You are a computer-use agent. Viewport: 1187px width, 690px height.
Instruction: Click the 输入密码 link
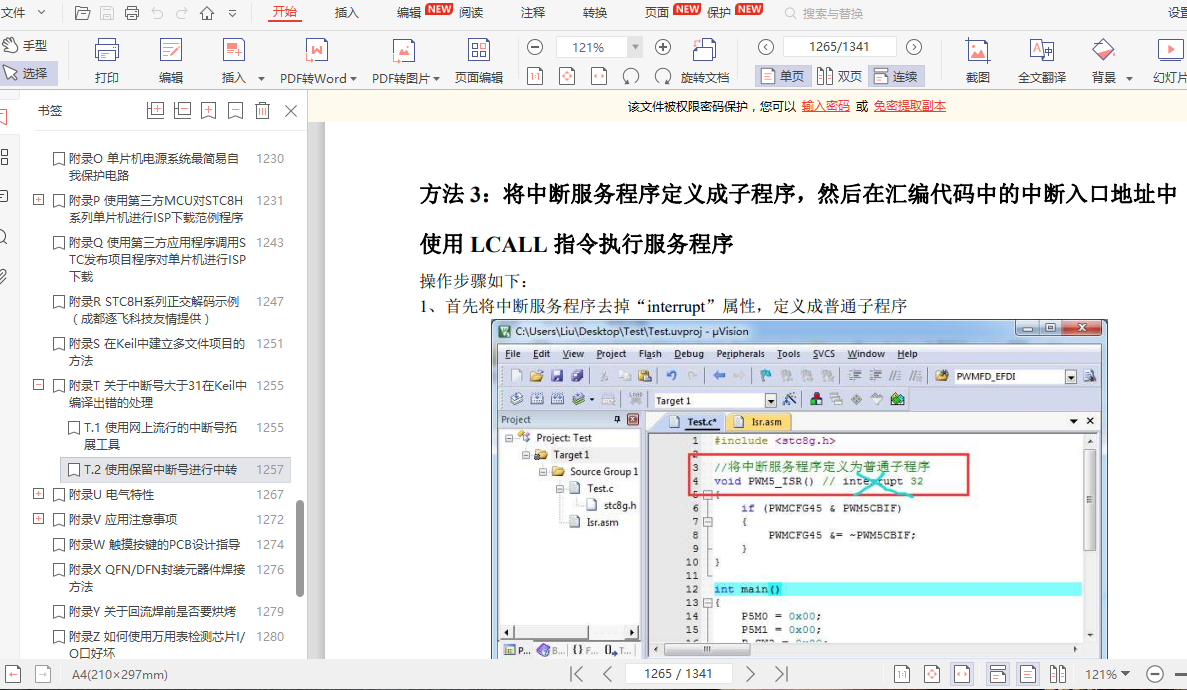tap(825, 106)
